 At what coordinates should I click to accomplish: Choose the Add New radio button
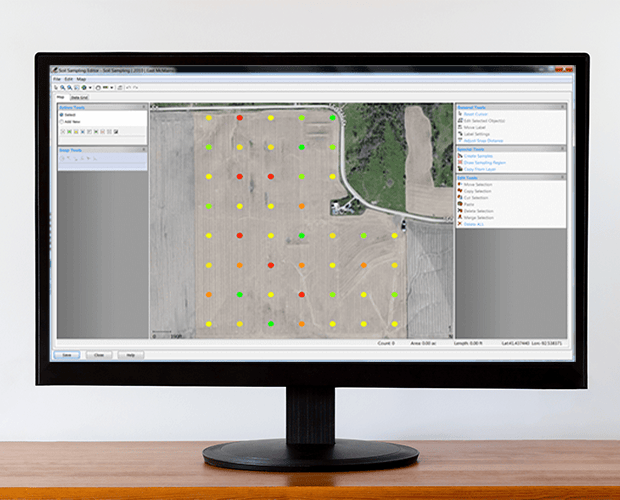(x=62, y=122)
